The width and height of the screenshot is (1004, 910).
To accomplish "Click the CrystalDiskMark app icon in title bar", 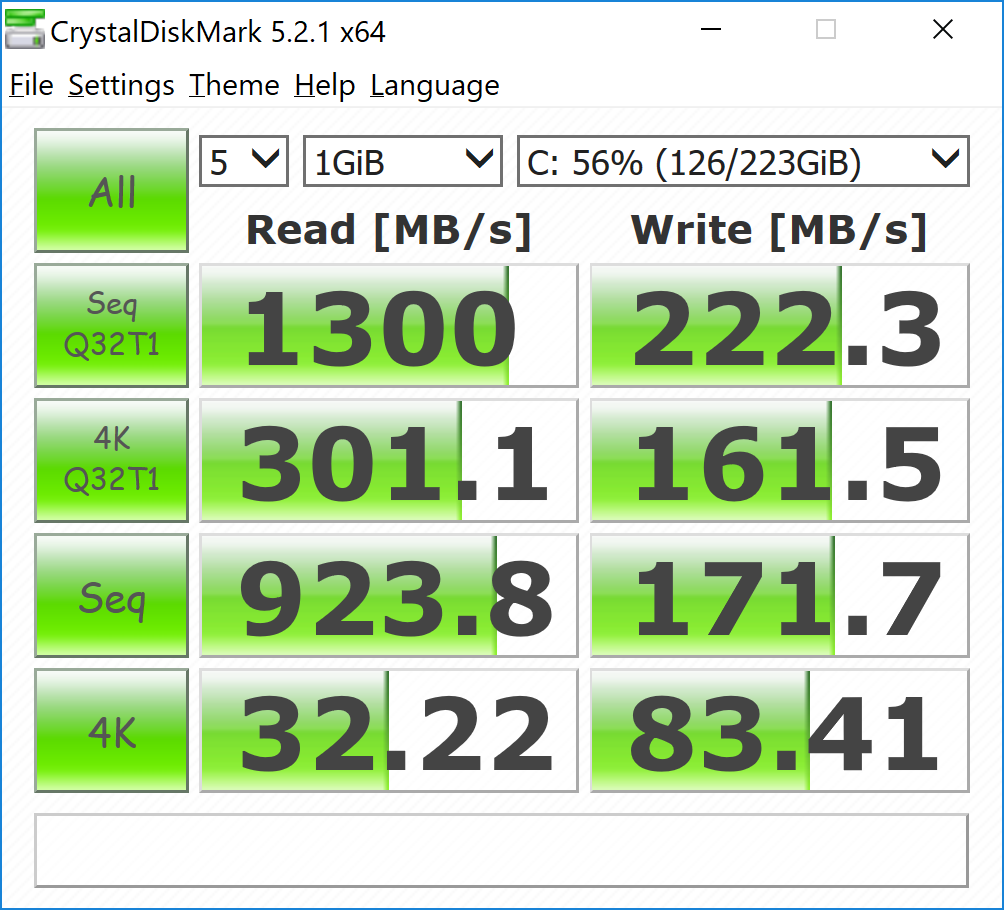I will click(24, 29).
